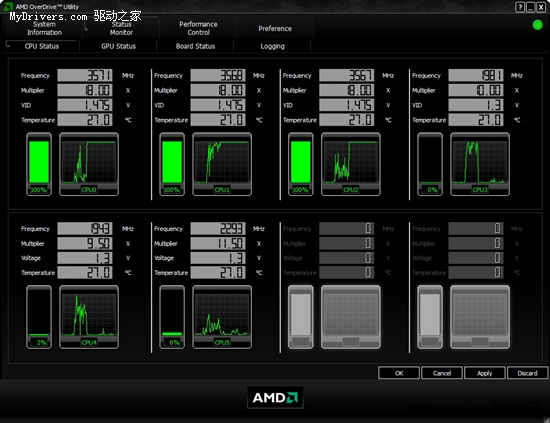Click the AMD OverDrive Utility title icon
The width and height of the screenshot is (550, 423).
[7, 6]
